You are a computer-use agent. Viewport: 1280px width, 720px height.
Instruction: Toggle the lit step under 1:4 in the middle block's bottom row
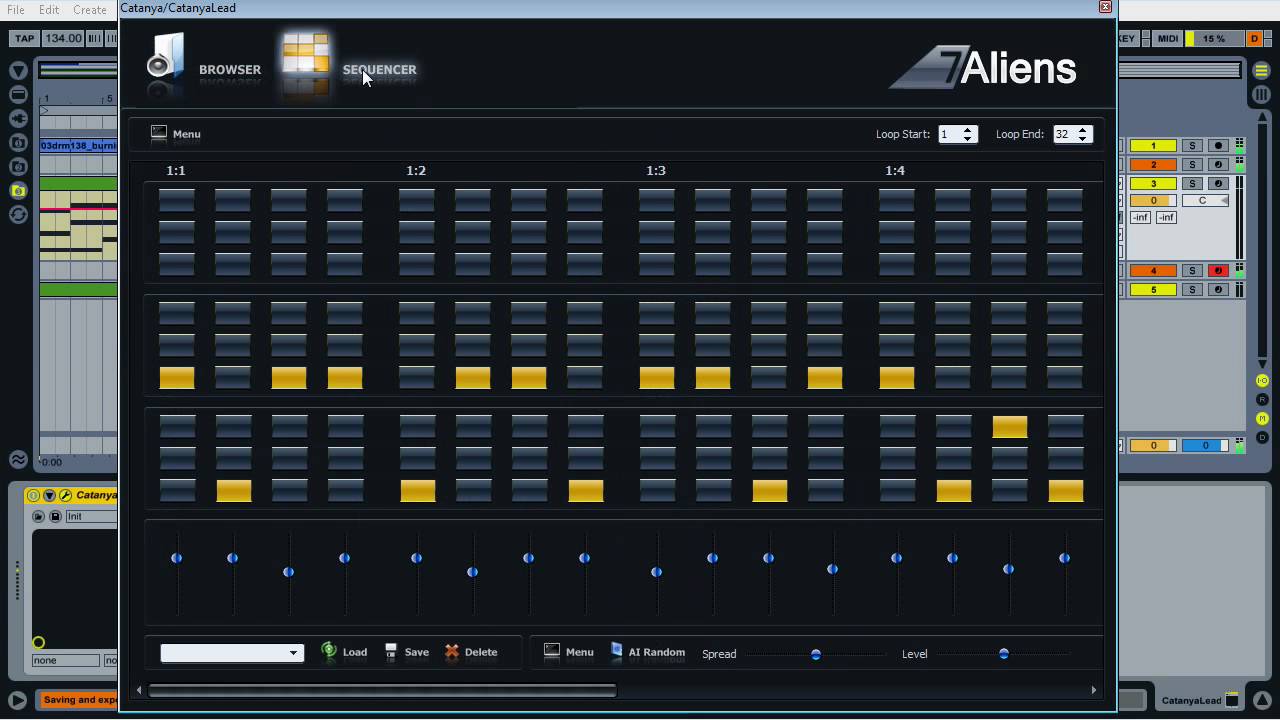coord(897,378)
